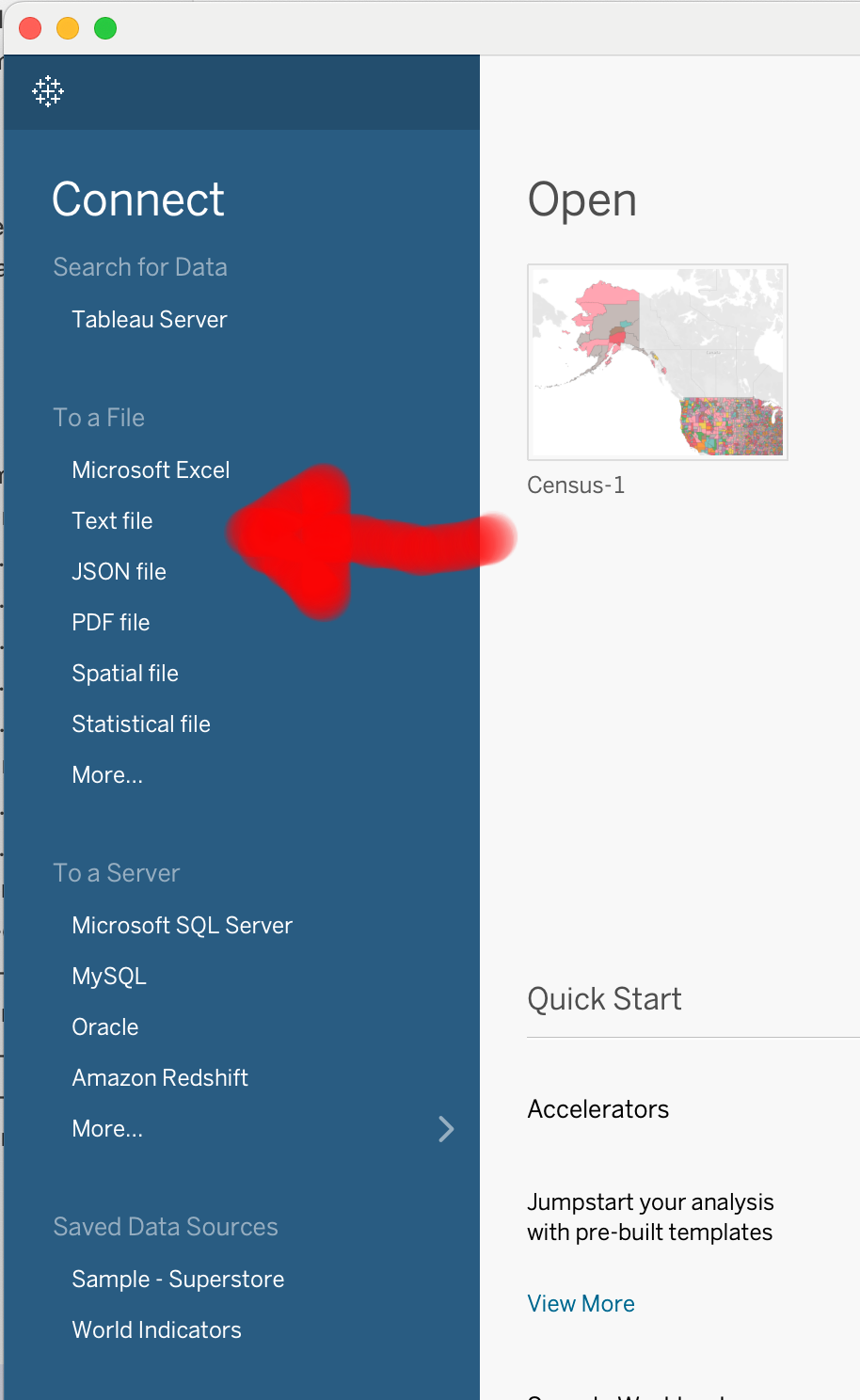Click the Accelerators heading
The width and height of the screenshot is (860, 1400).
[x=597, y=1109]
